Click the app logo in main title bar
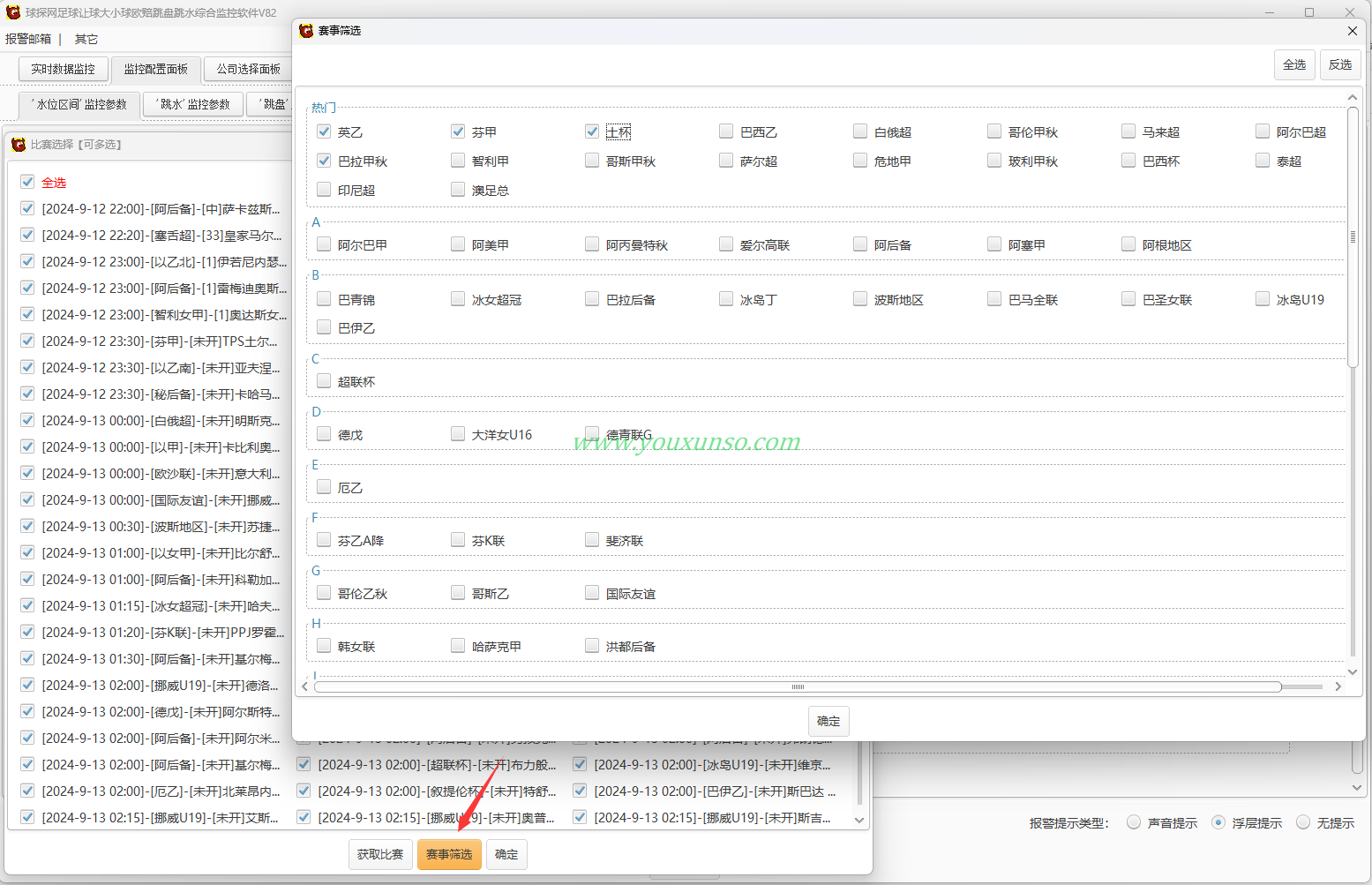Image resolution: width=1372 pixels, height=885 pixels. coord(13,12)
